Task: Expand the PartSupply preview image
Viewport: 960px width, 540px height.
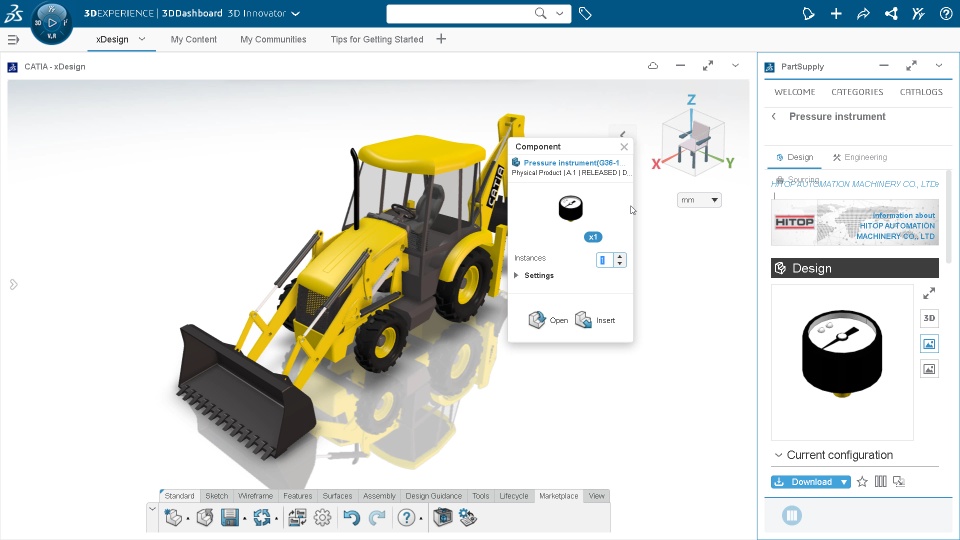Action: (929, 293)
